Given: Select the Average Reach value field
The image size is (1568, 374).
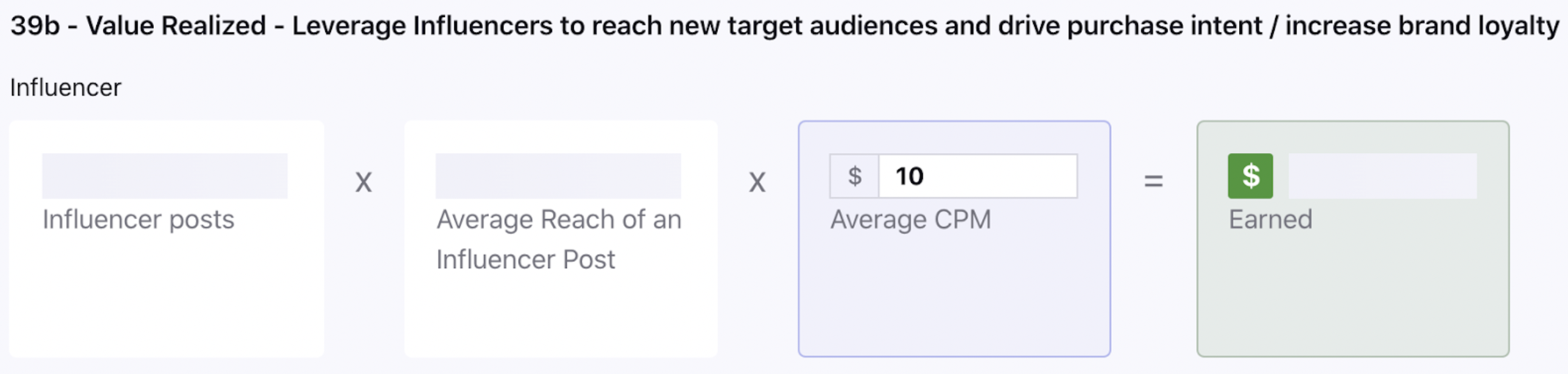Looking at the screenshot, I should tap(558, 176).
